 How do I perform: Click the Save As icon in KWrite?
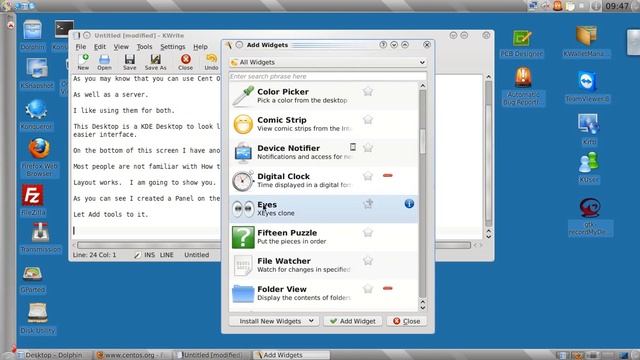coord(156,62)
